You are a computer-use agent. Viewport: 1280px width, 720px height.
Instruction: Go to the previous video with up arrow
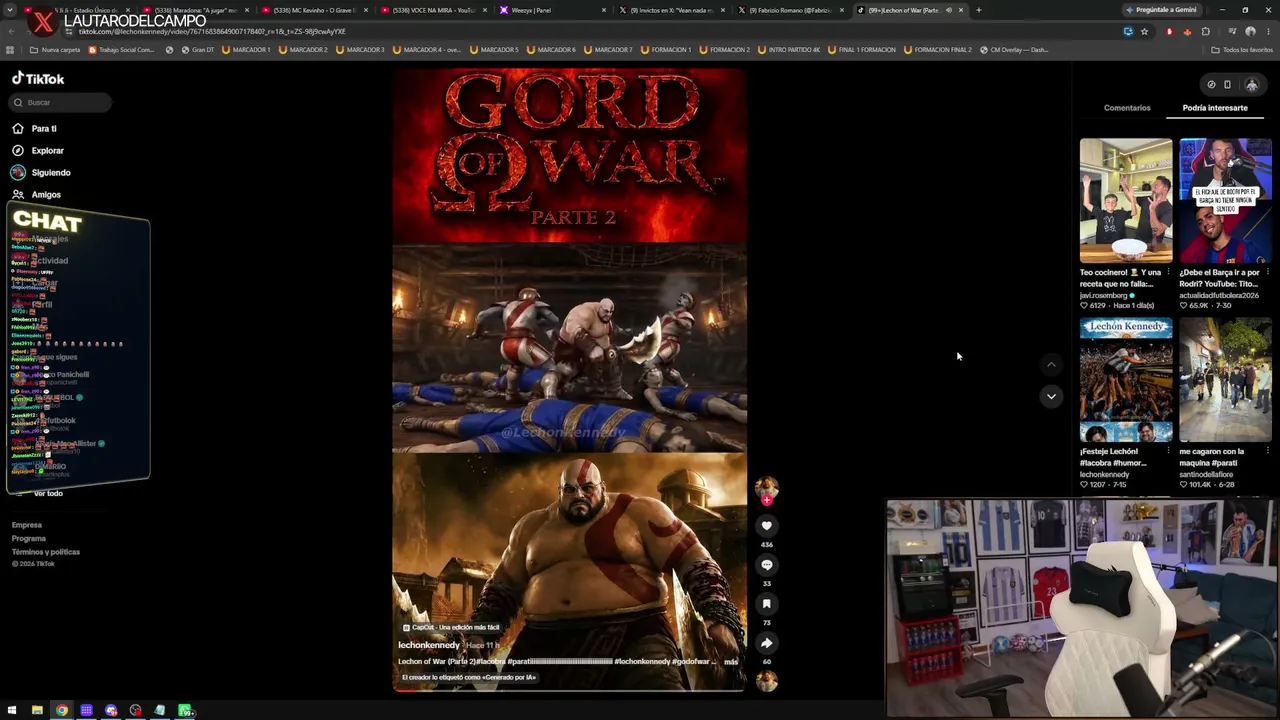(x=1051, y=365)
